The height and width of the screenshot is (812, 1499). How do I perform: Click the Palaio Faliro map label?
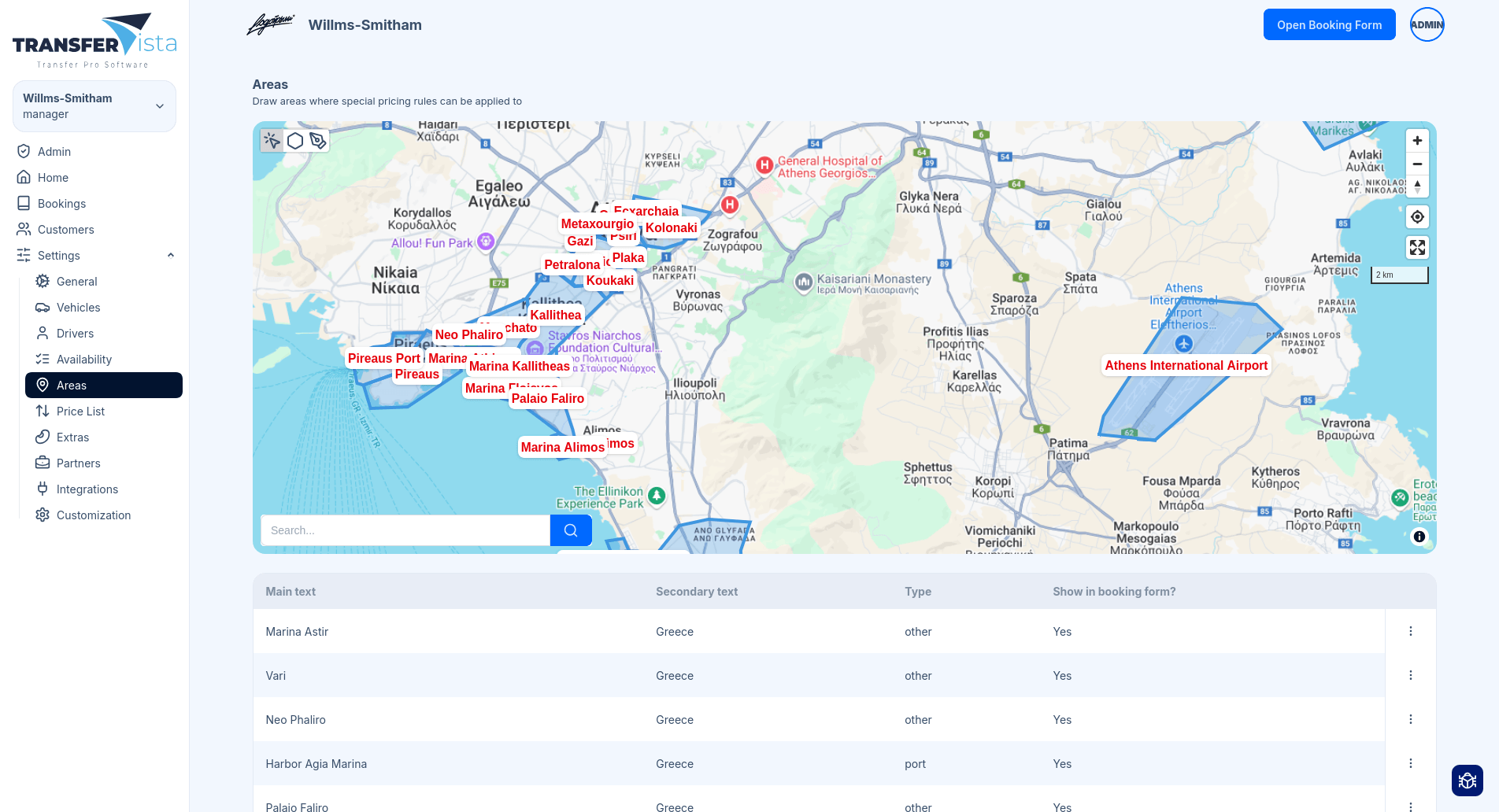547,398
